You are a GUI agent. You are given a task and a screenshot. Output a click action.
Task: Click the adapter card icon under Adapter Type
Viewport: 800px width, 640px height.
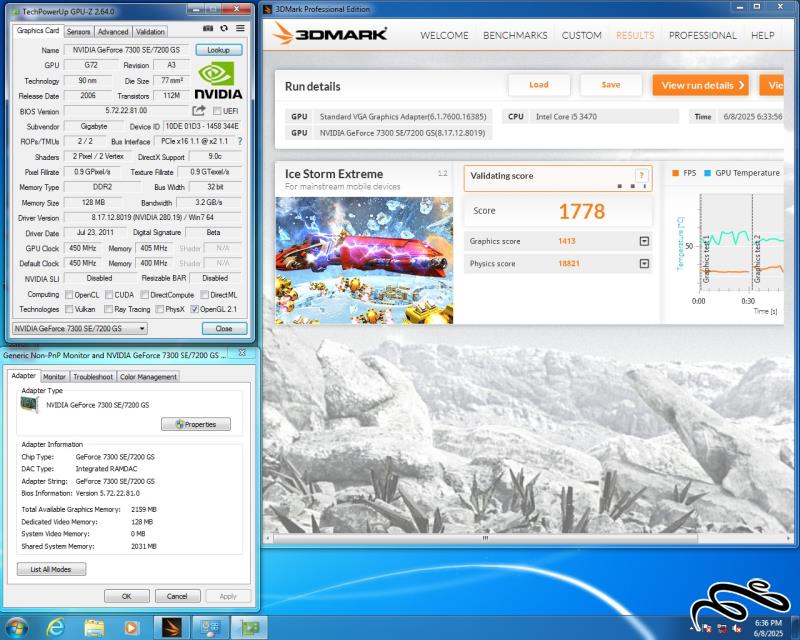(30, 404)
